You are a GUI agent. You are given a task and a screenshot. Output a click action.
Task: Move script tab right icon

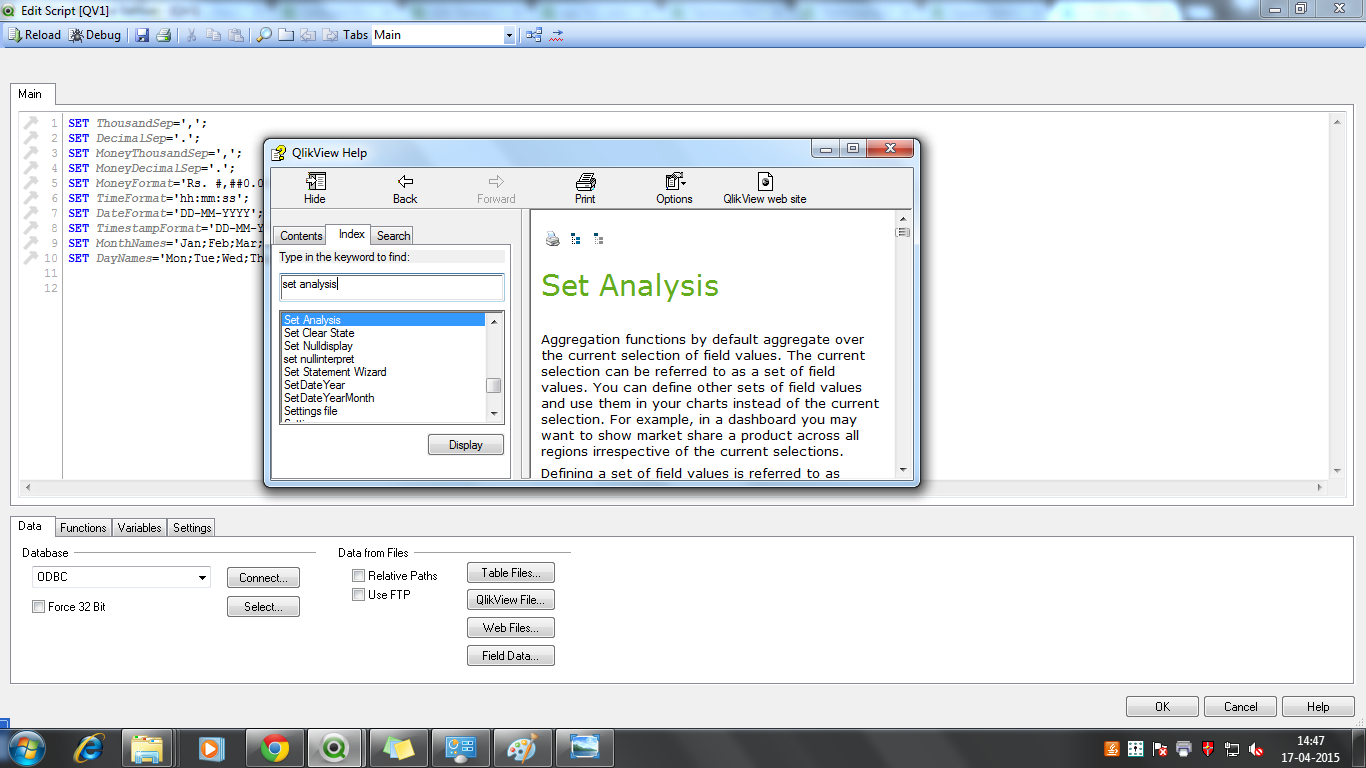pos(329,35)
